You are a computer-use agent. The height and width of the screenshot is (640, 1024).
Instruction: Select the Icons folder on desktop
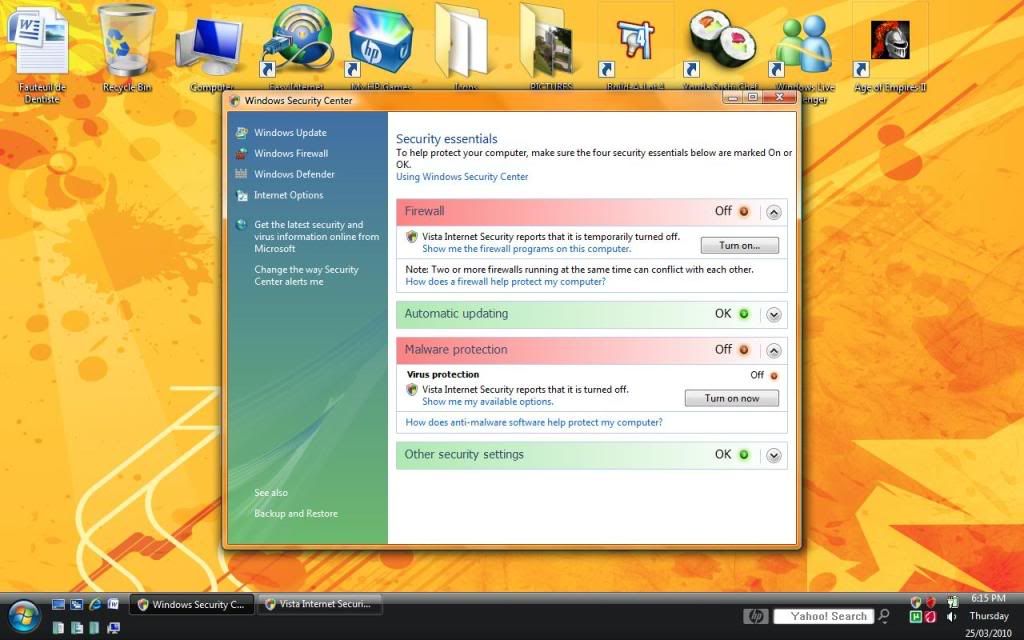click(465, 46)
